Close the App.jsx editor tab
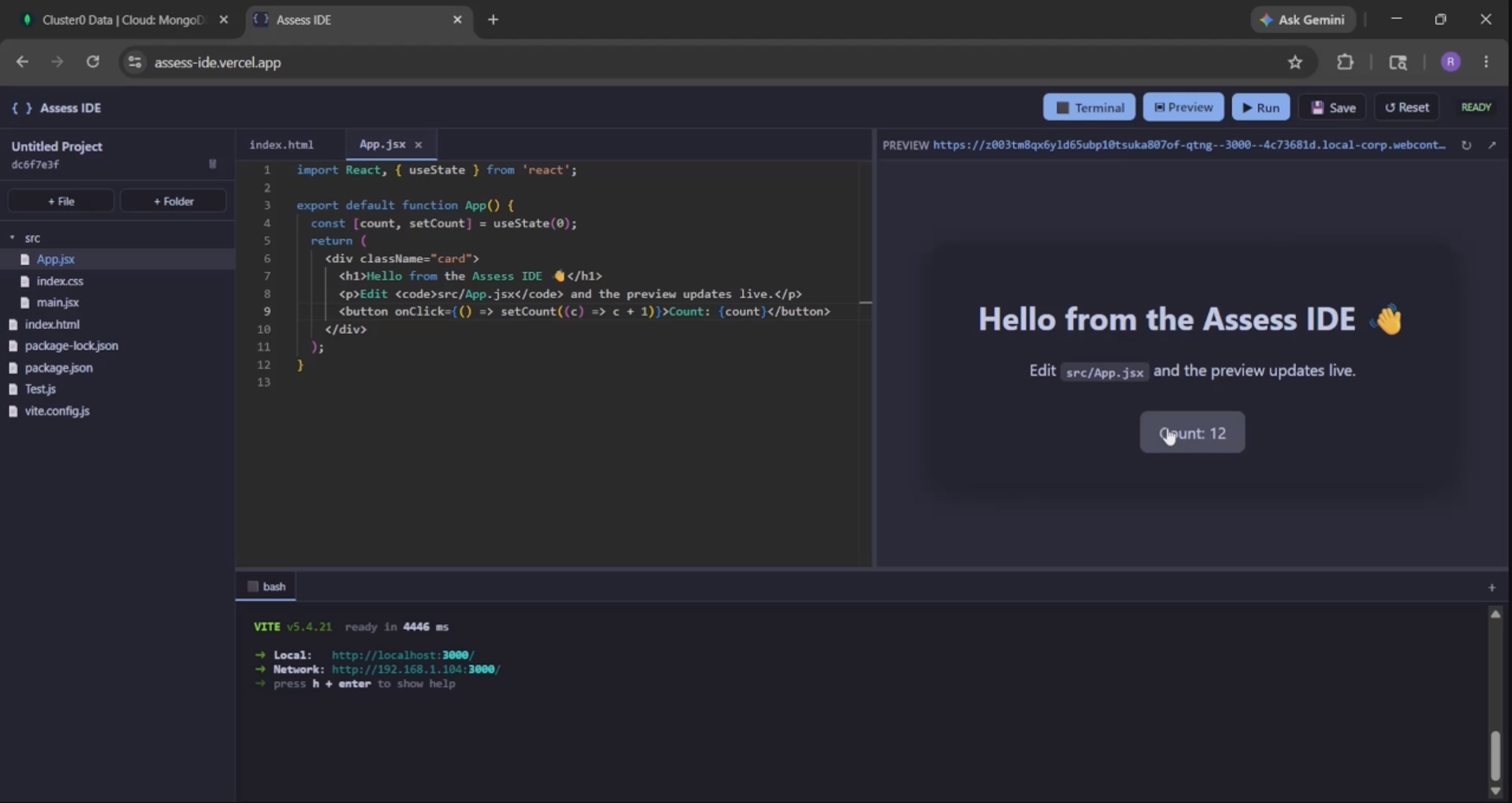Screen dimensions: 1512x803 pos(419,145)
